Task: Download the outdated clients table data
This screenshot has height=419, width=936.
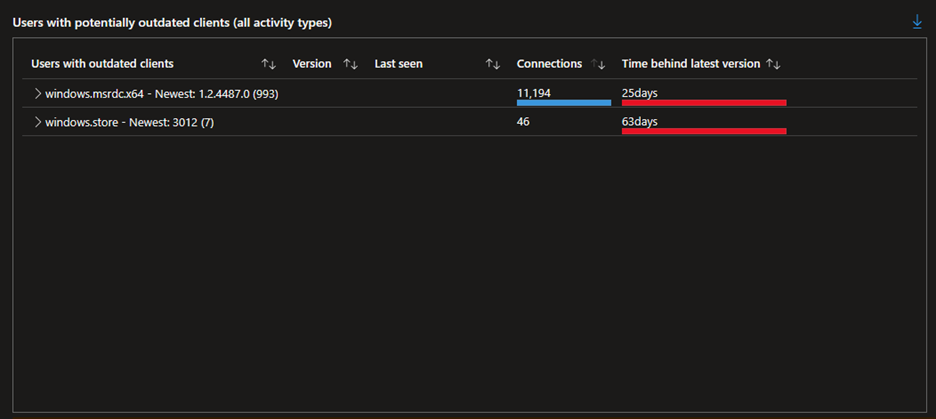Action: click(917, 22)
